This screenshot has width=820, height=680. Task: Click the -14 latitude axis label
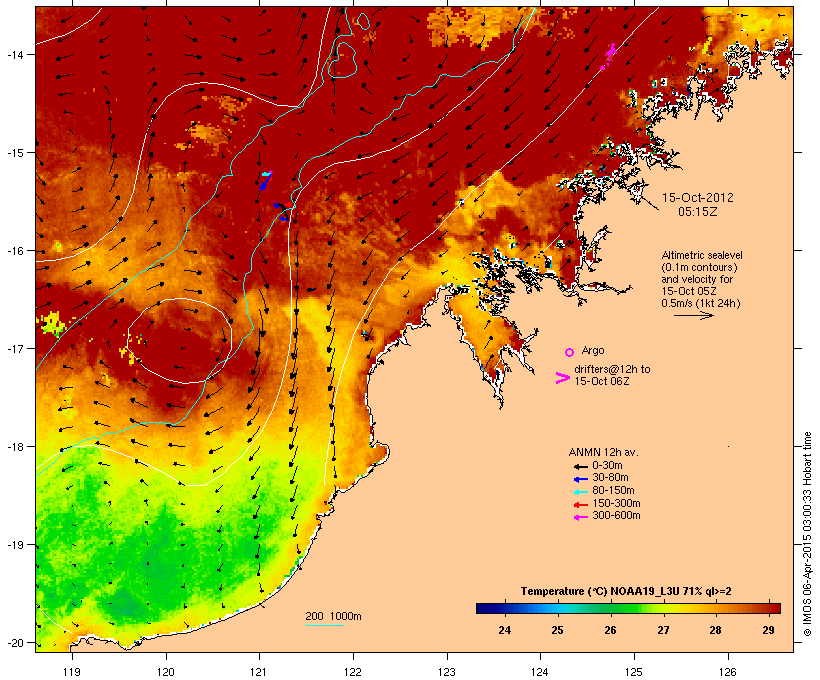coord(15,54)
